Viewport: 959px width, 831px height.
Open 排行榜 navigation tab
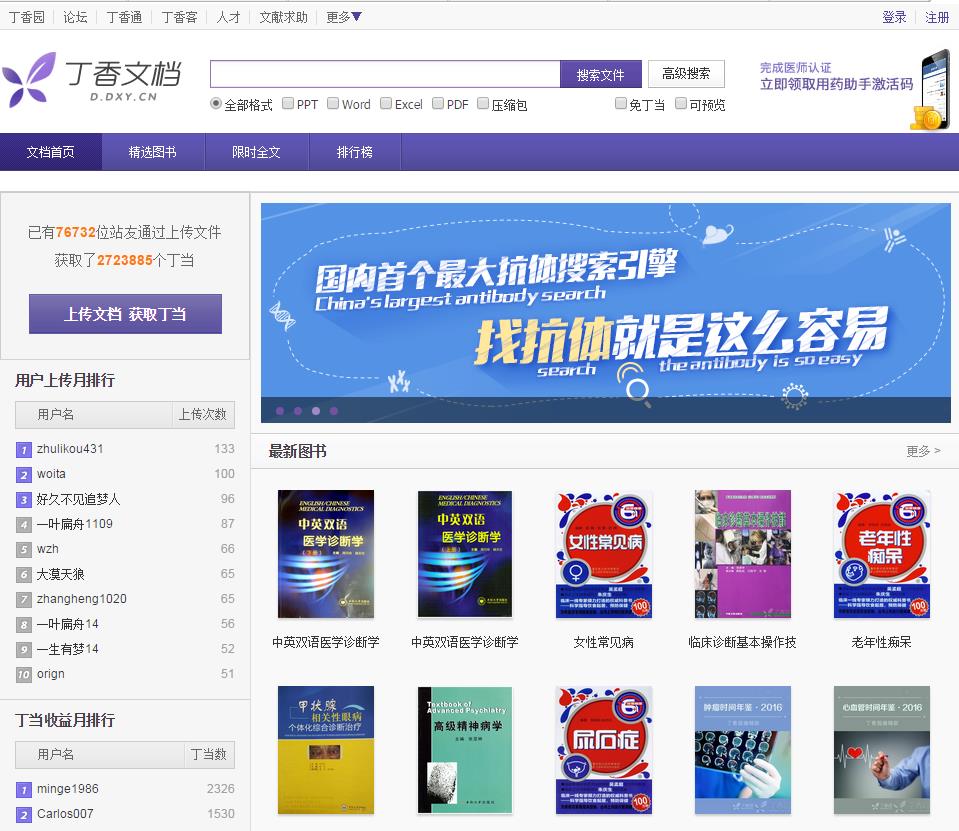coord(355,152)
